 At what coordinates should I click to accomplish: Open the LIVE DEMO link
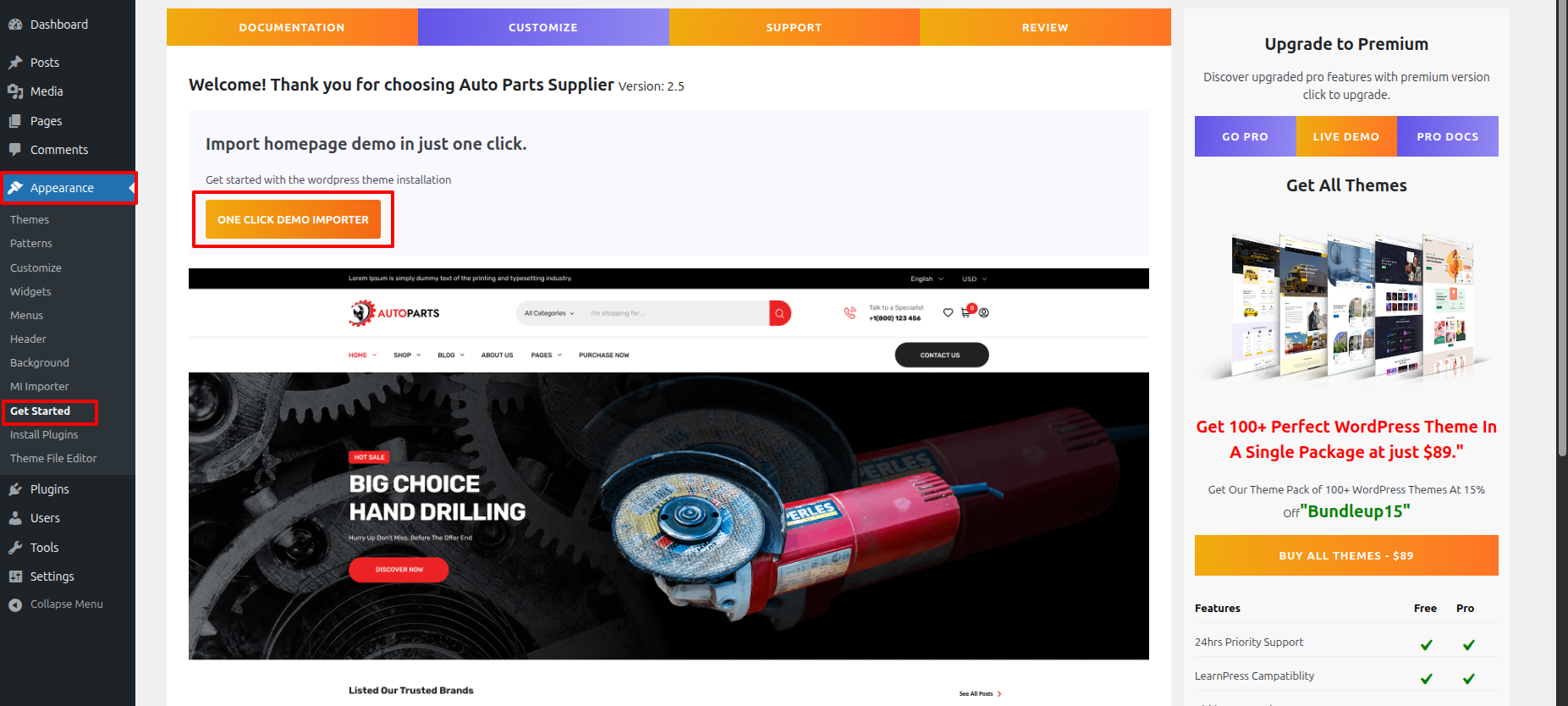(1345, 136)
